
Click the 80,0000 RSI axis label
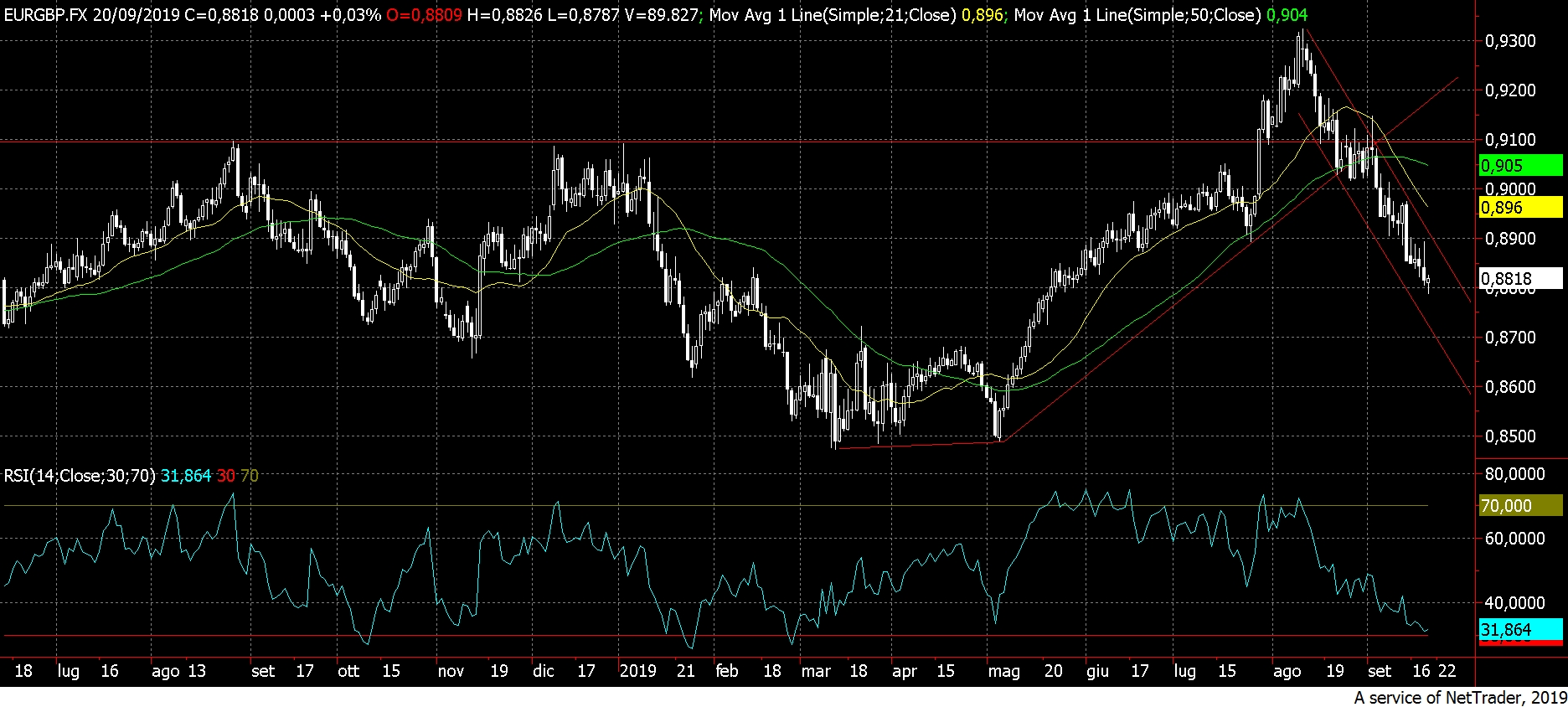click(1514, 474)
